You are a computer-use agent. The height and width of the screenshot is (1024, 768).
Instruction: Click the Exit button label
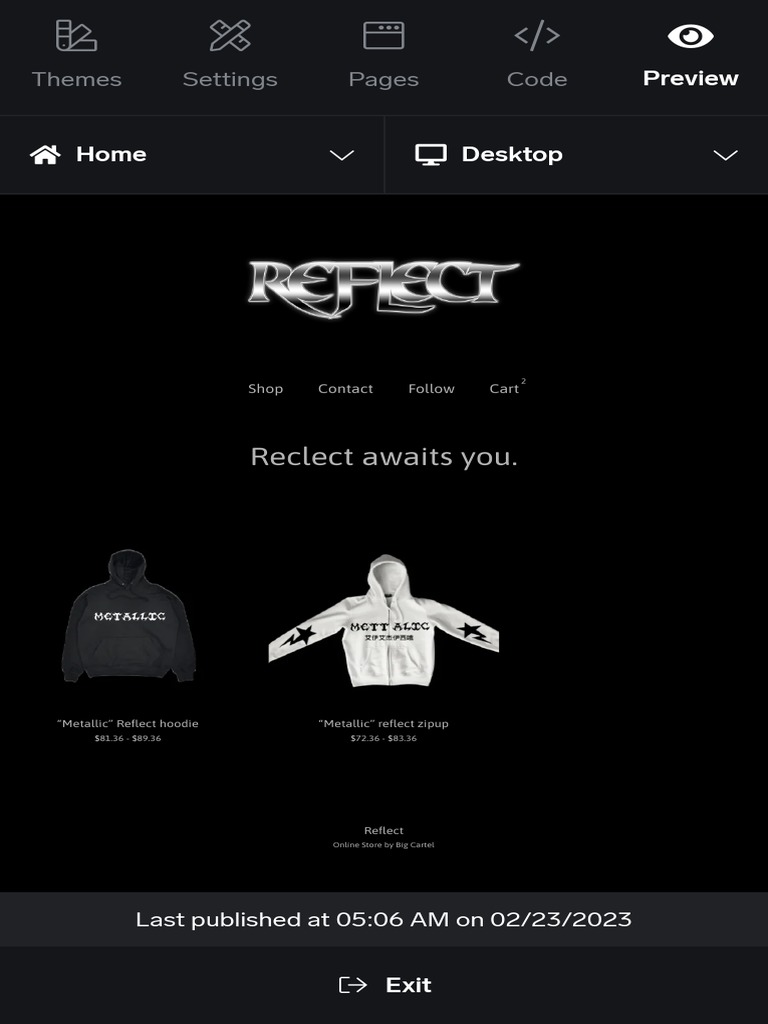[x=408, y=985]
